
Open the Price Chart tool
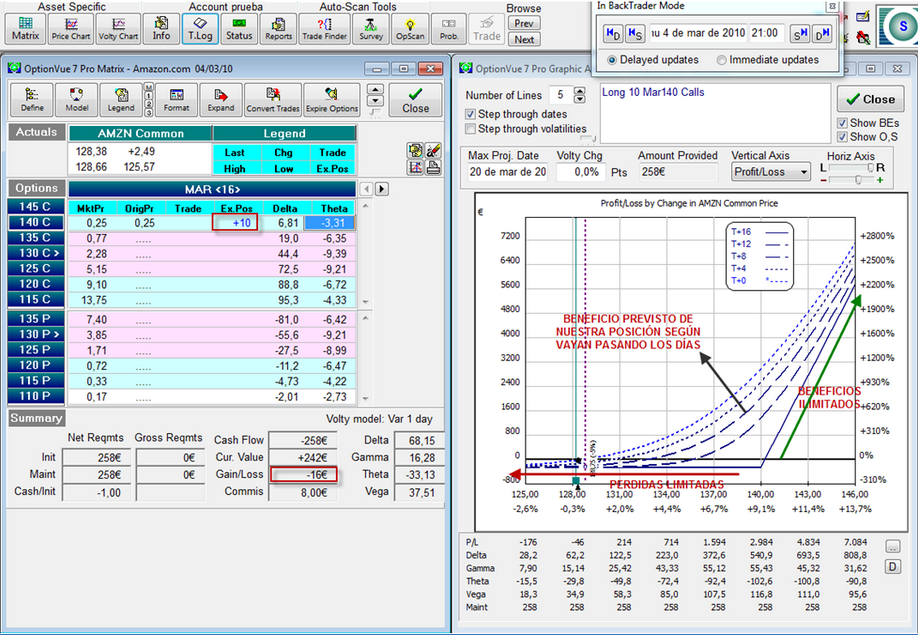tap(71, 28)
